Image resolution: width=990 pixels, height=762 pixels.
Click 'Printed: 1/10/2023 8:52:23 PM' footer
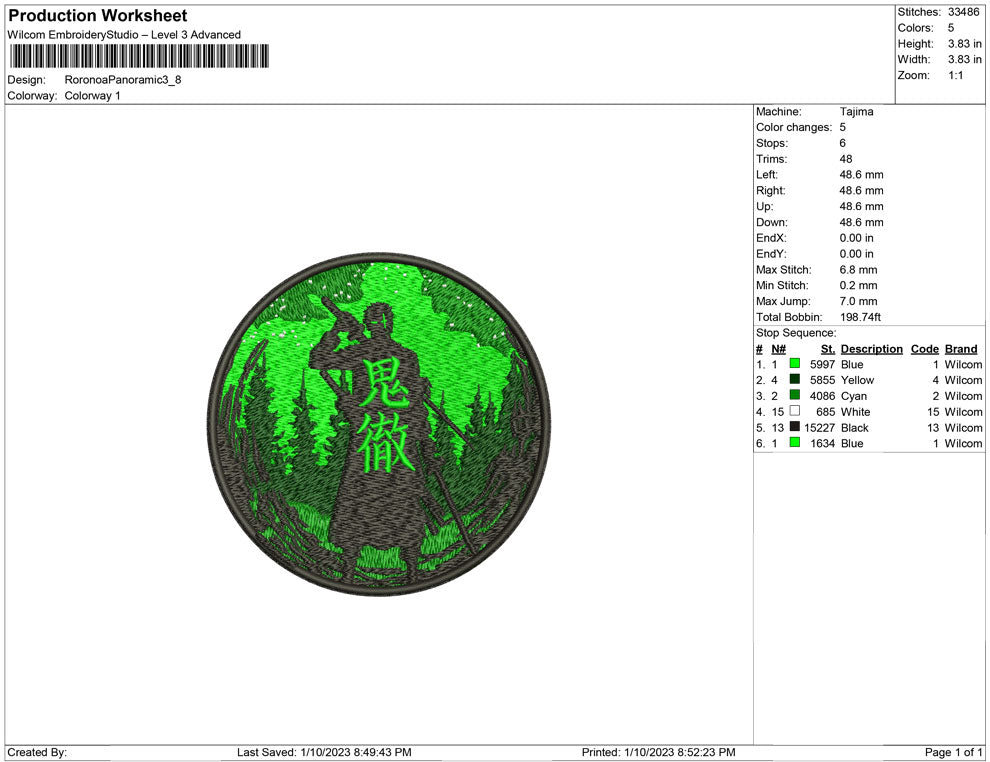click(659, 752)
